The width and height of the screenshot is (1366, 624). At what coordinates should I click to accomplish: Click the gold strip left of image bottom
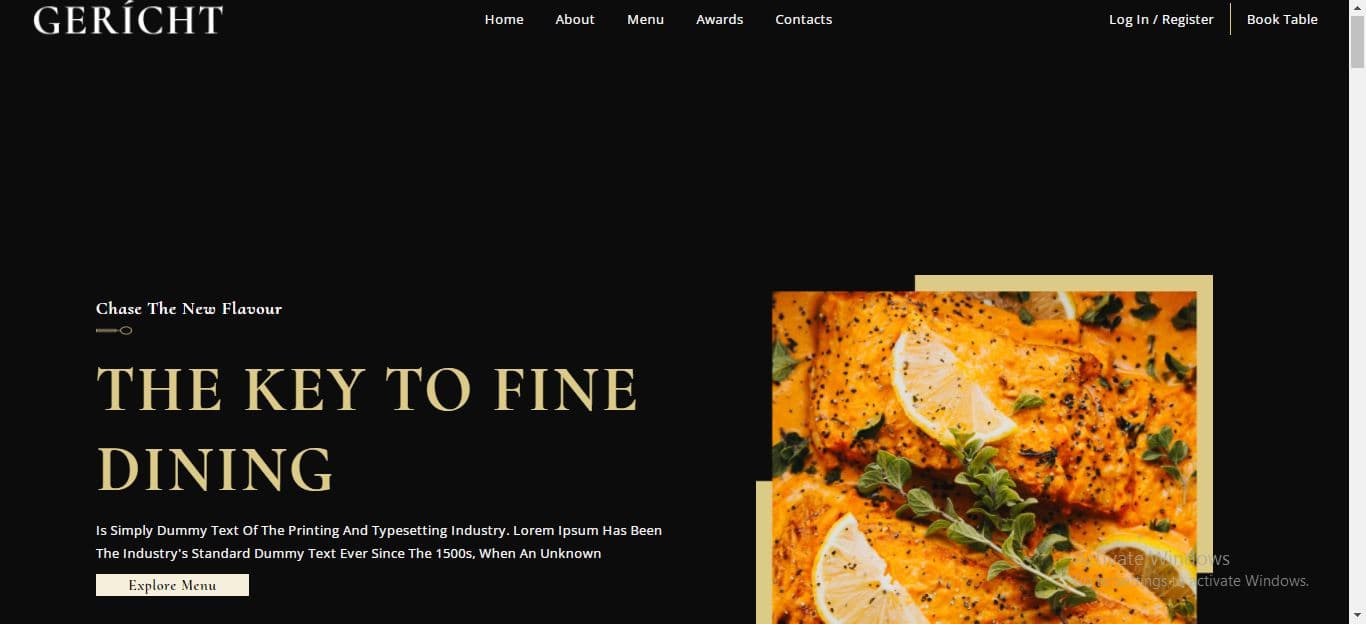click(764, 552)
